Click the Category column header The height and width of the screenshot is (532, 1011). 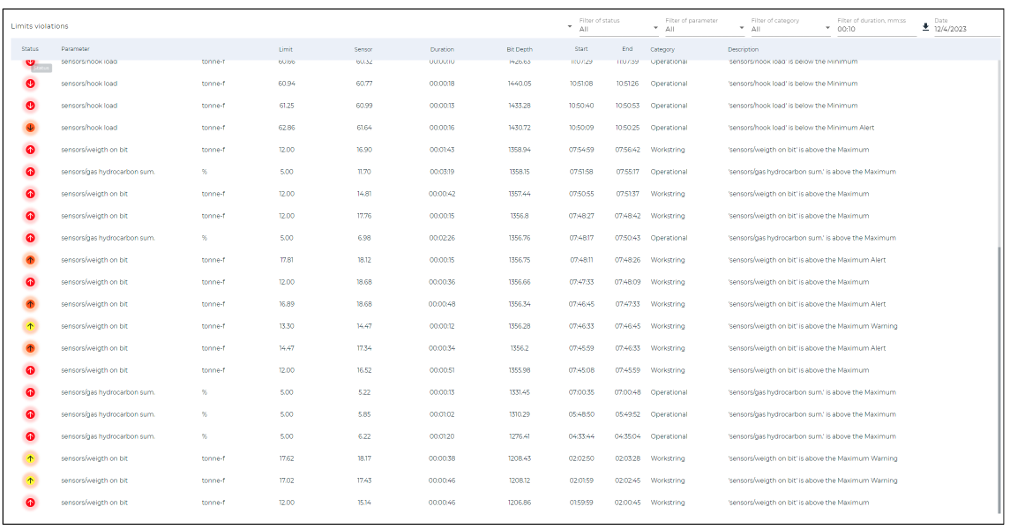662,49
